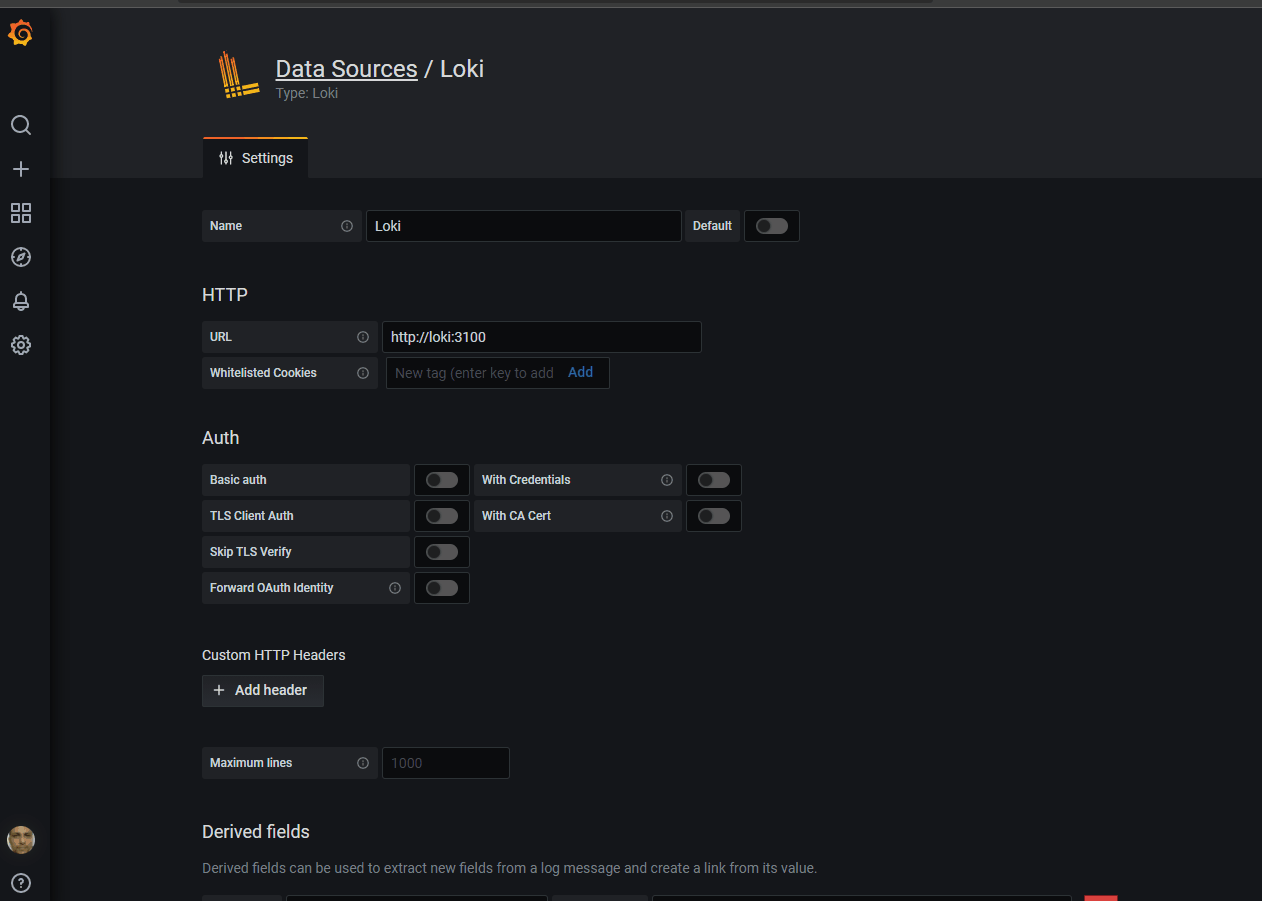Toggle With CA Cert on
1262x901 pixels.
(x=714, y=516)
